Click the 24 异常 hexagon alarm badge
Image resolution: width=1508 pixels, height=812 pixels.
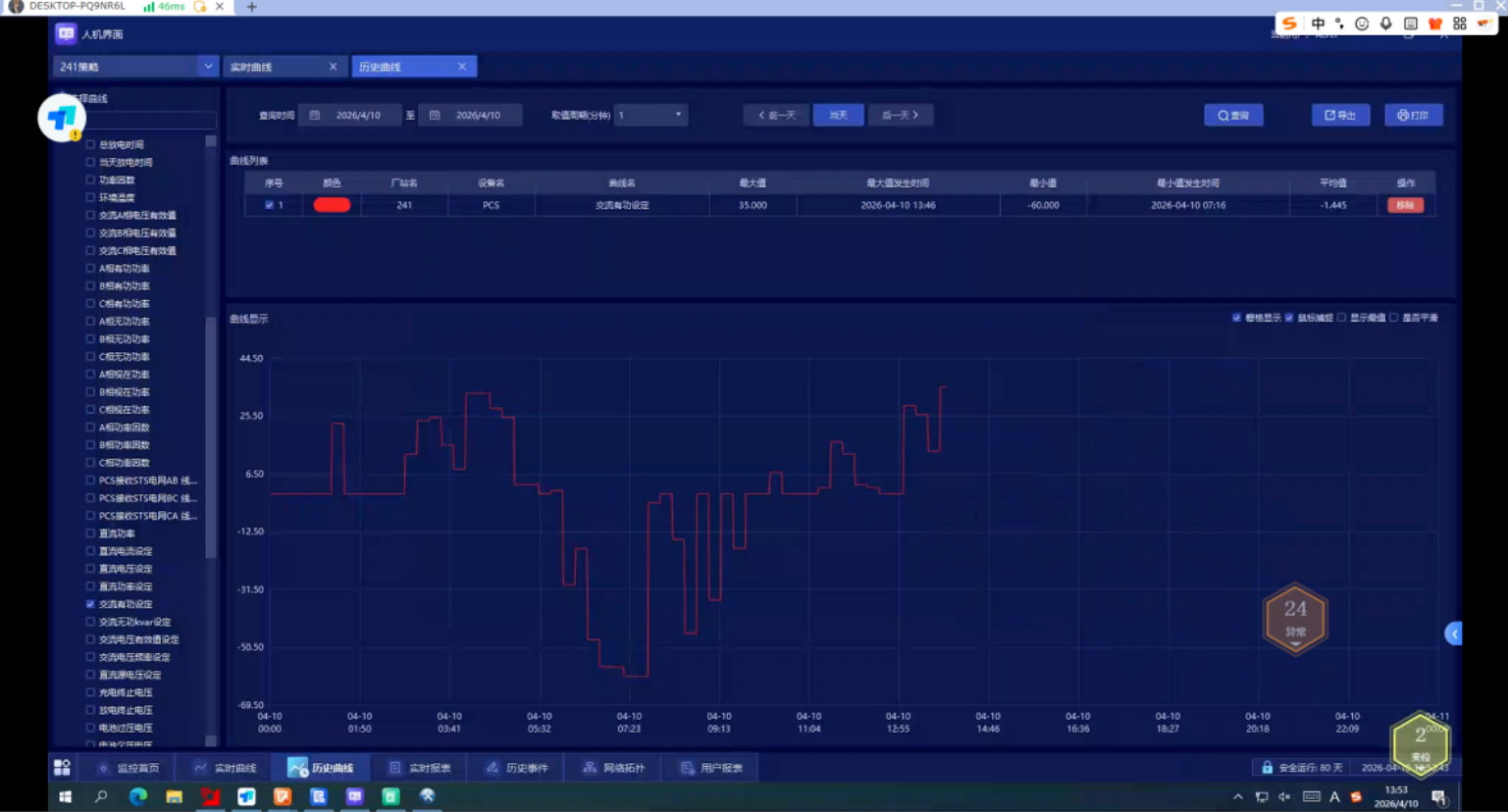tap(1295, 619)
